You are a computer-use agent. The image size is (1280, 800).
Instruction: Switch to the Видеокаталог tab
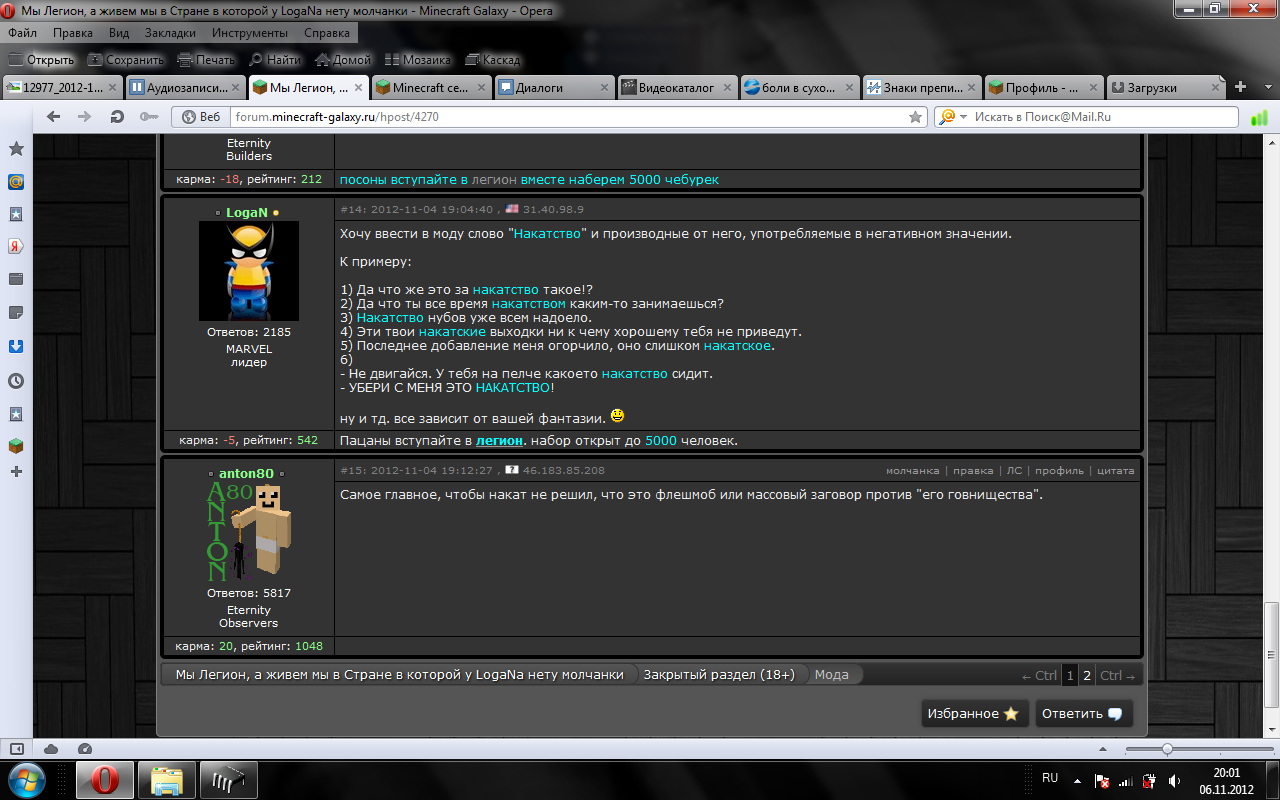[x=676, y=87]
